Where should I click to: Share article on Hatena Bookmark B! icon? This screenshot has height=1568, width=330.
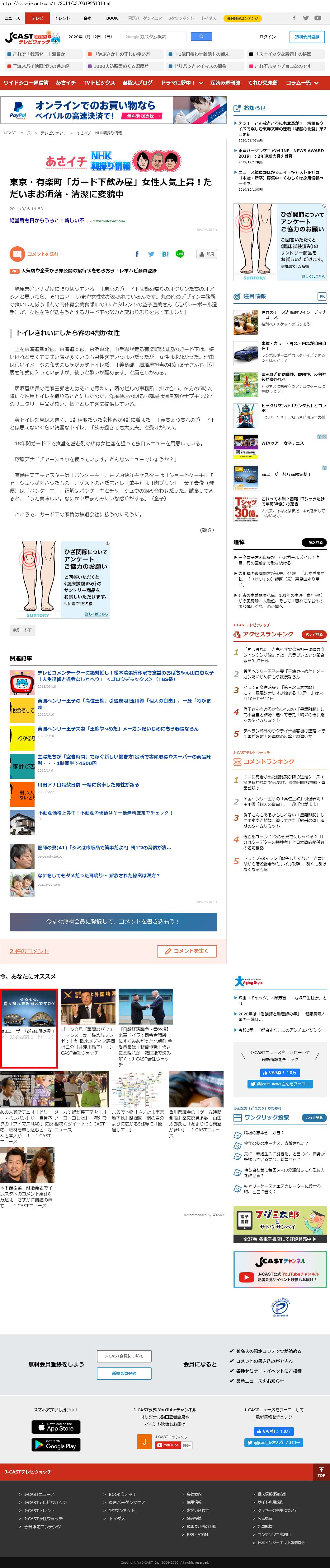166,254
